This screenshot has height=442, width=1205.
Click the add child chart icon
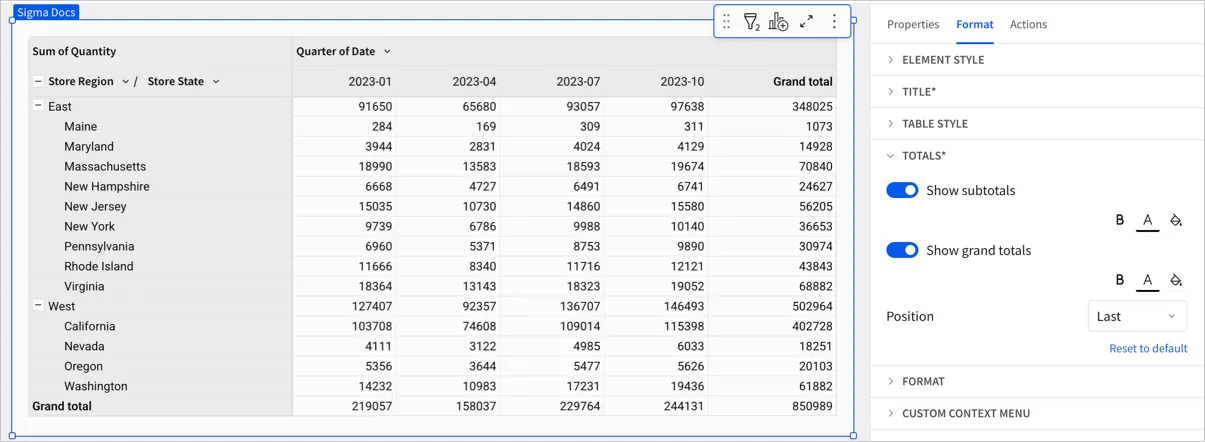click(779, 21)
